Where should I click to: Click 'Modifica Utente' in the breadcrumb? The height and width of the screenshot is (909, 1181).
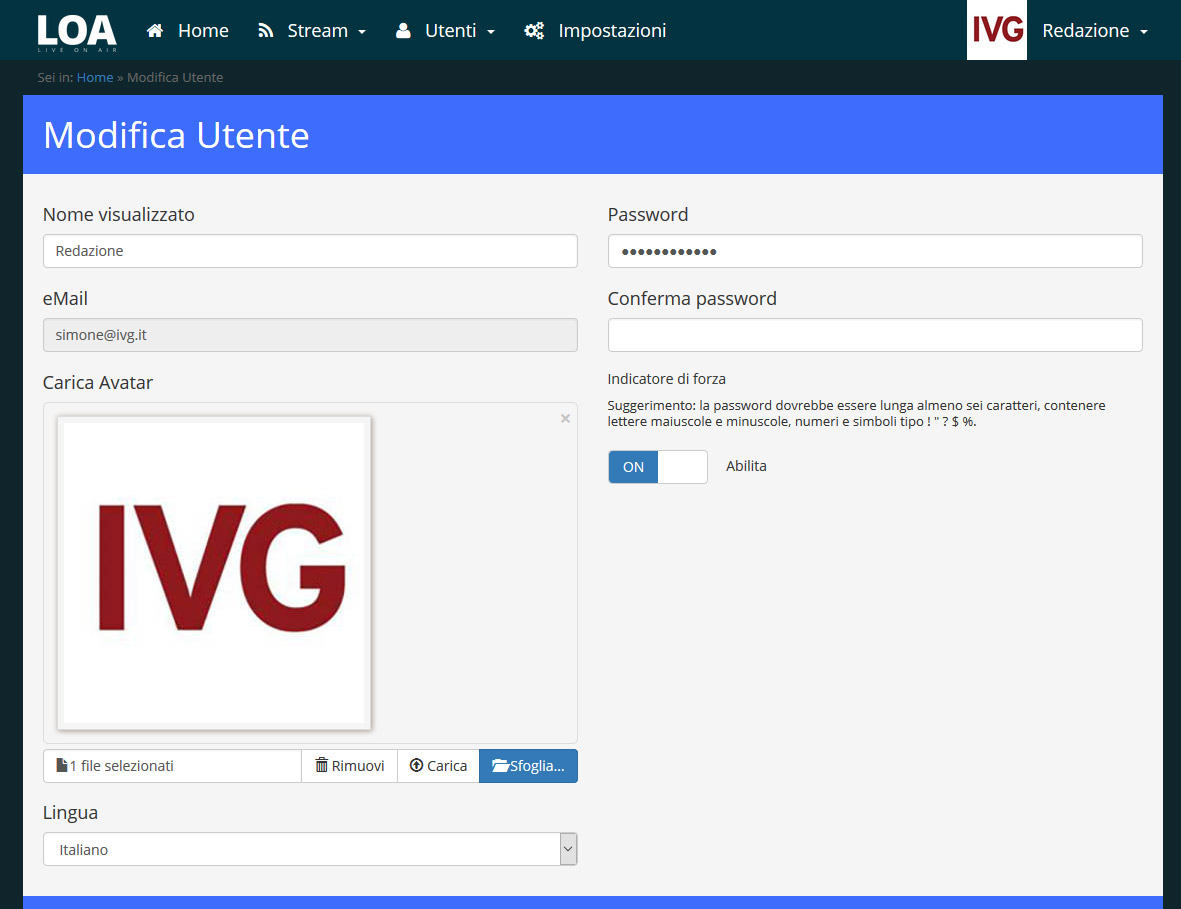[175, 78]
